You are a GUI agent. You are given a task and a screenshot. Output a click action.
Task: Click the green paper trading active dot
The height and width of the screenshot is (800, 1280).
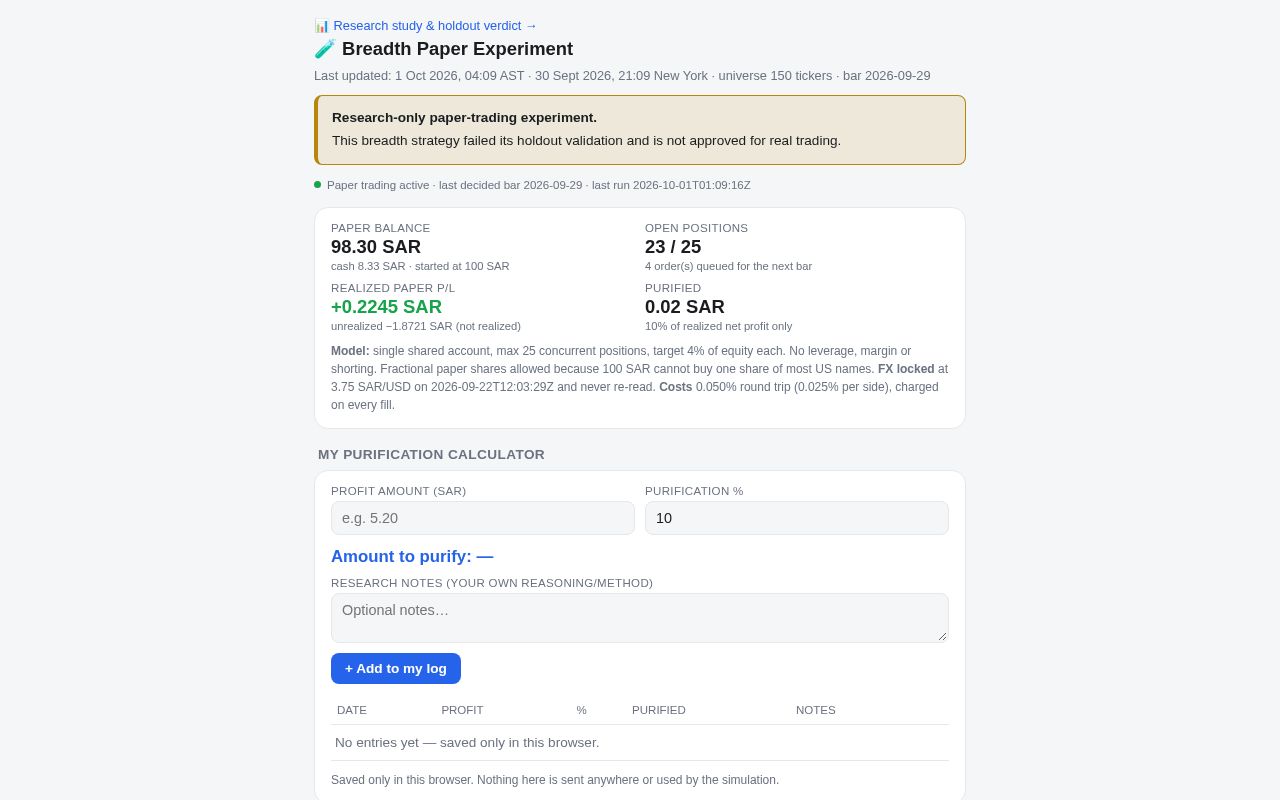tap(318, 184)
